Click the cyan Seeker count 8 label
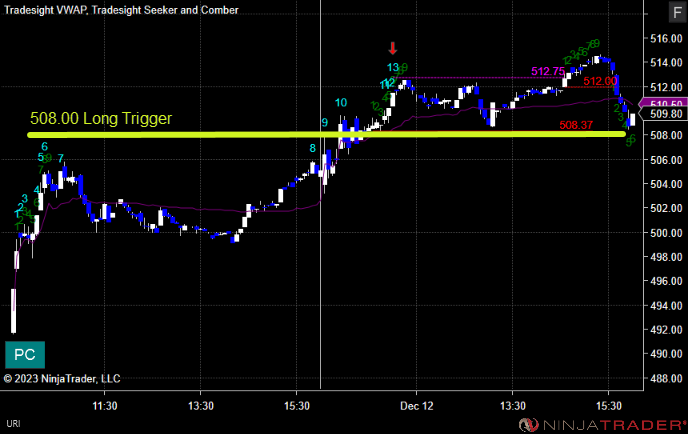 pos(312,148)
